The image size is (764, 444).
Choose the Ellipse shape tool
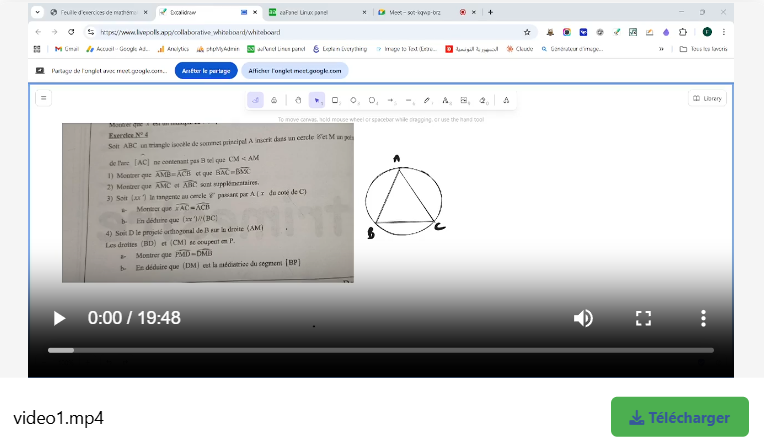[x=372, y=100]
